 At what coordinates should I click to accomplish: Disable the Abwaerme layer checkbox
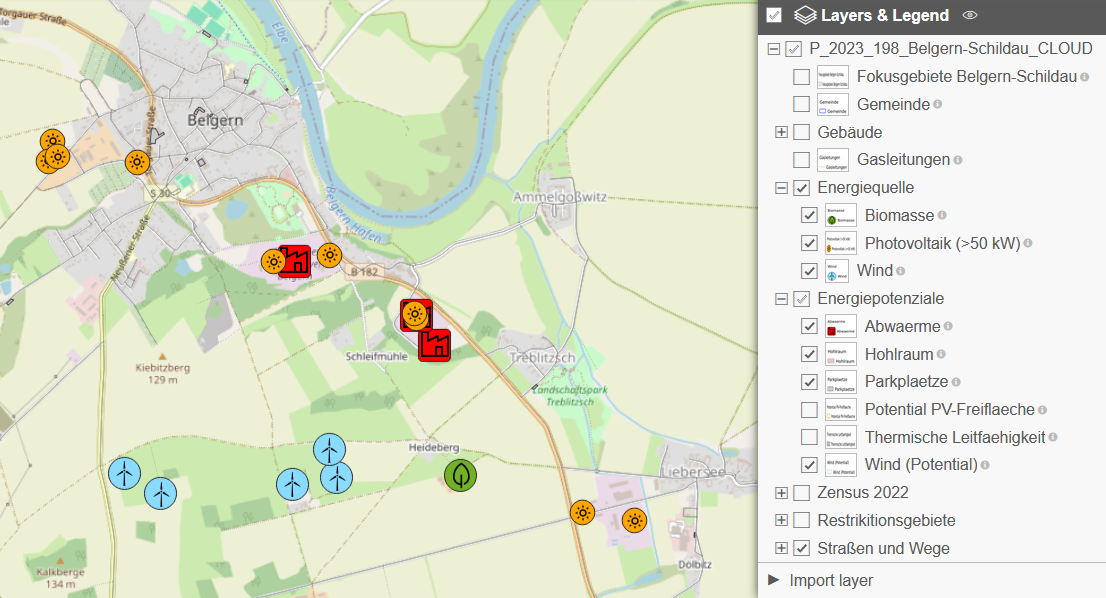pyautogui.click(x=809, y=327)
